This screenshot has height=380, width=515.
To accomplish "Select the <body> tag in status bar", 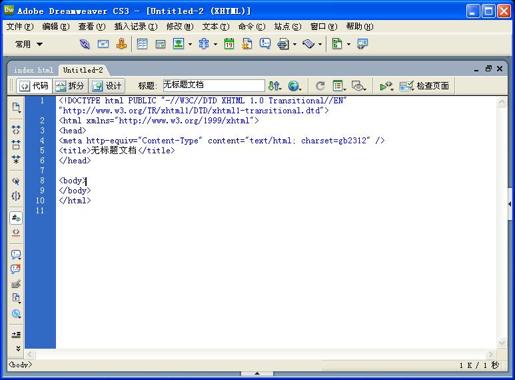I will pyautogui.click(x=20, y=365).
